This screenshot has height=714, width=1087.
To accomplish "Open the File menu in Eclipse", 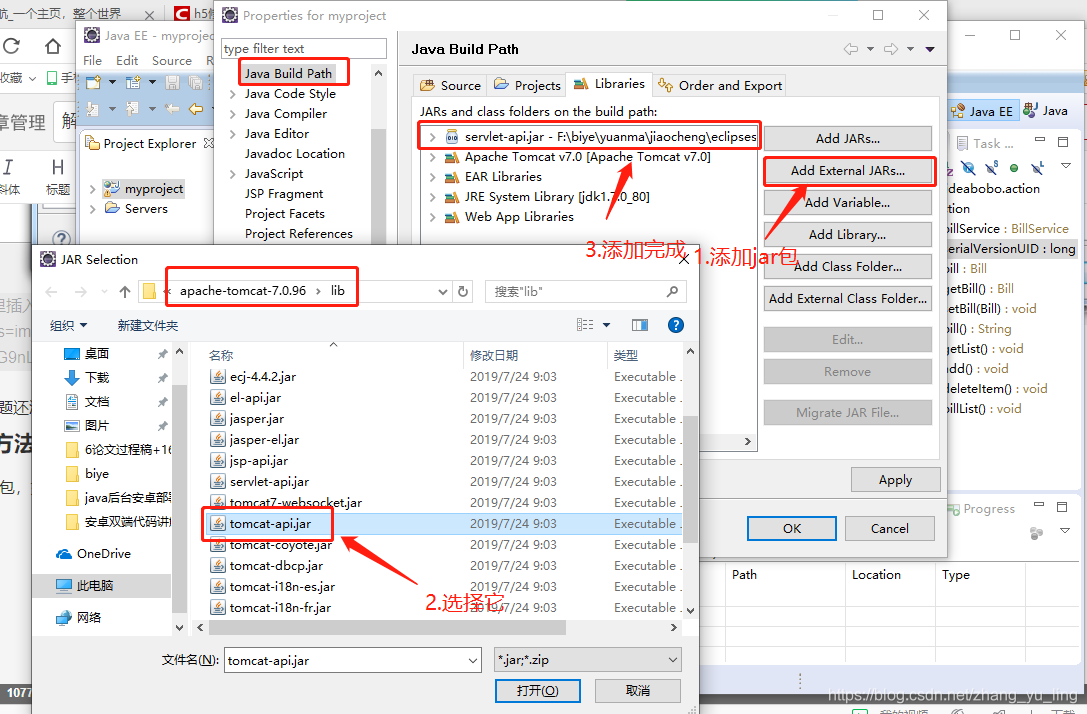I will coord(92,60).
